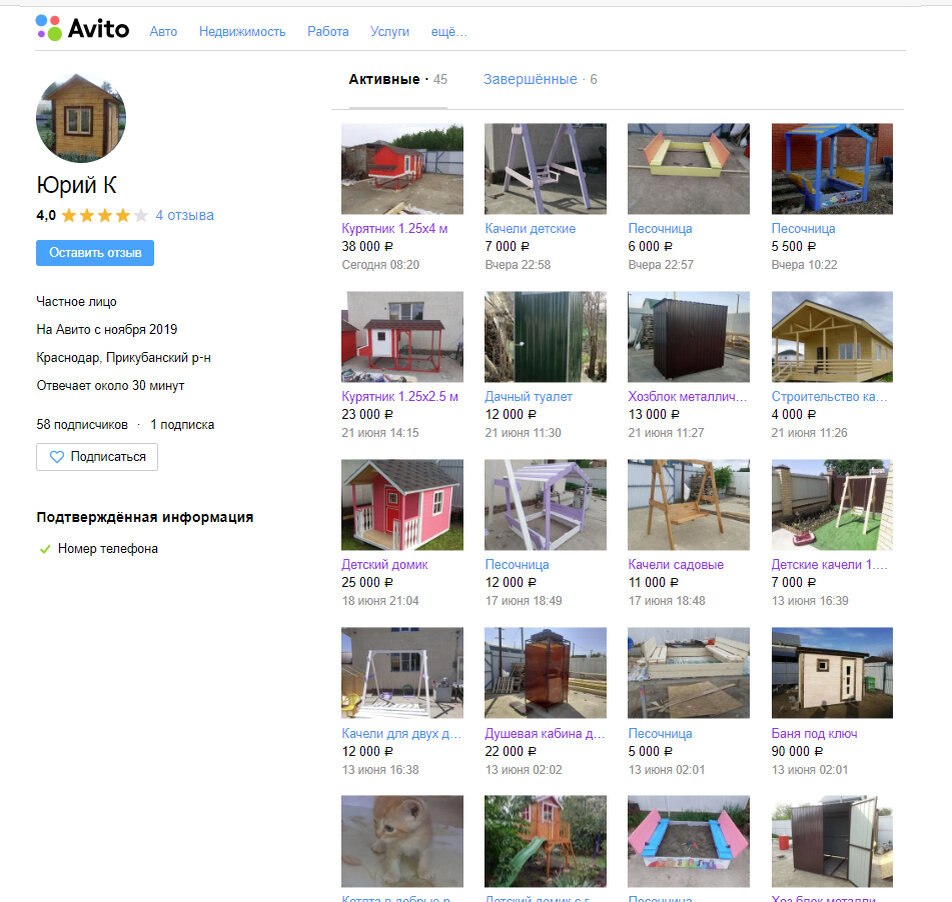Click the Душевая кабина photo

pos(545,673)
